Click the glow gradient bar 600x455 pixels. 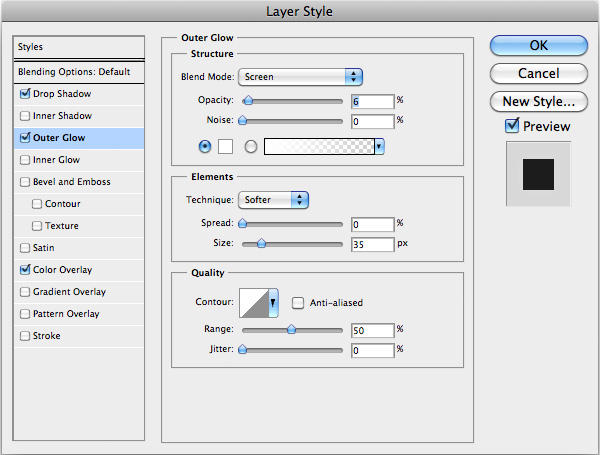coord(319,147)
